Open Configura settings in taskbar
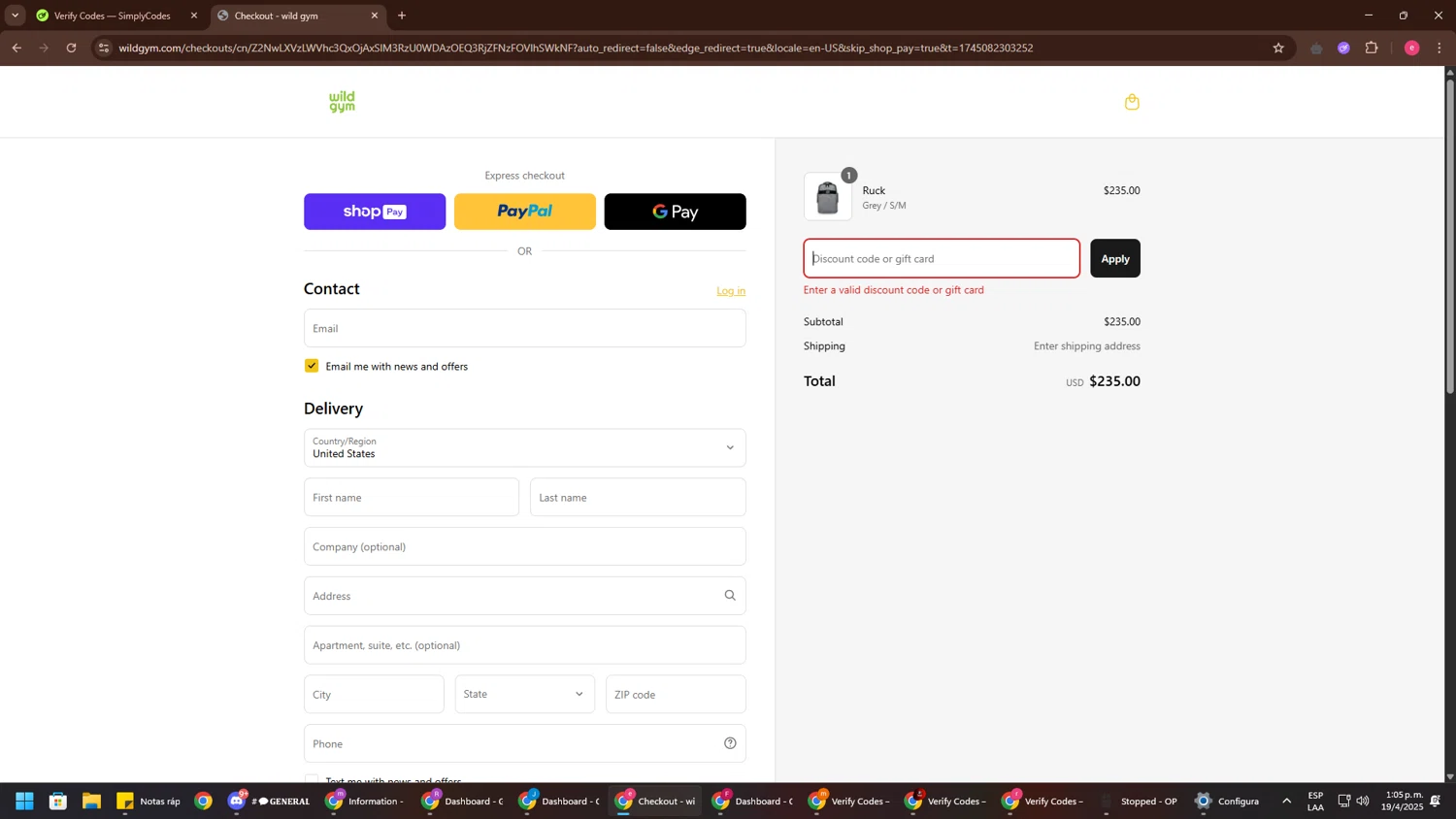 [1228, 801]
